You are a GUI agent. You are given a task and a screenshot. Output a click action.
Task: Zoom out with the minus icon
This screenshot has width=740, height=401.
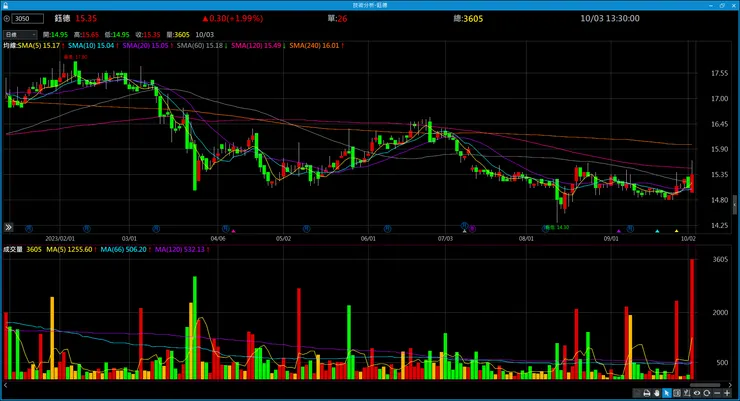coord(717,393)
